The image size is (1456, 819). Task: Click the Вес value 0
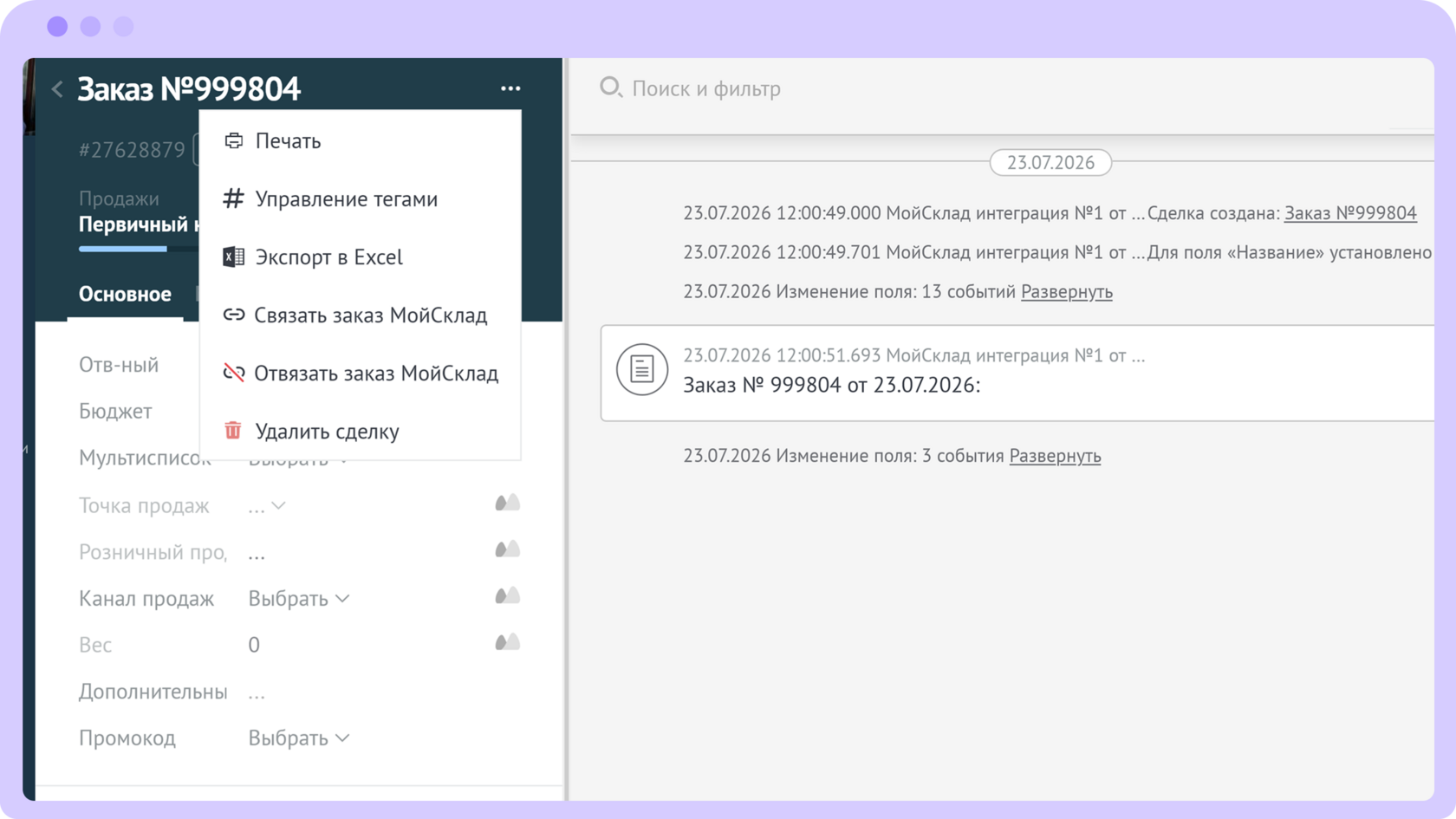tap(254, 645)
